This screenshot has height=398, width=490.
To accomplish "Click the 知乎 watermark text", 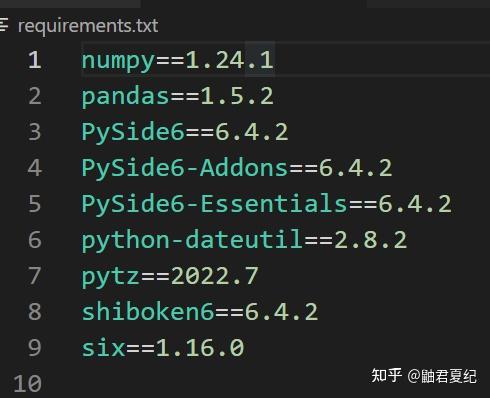I will coord(386,376).
